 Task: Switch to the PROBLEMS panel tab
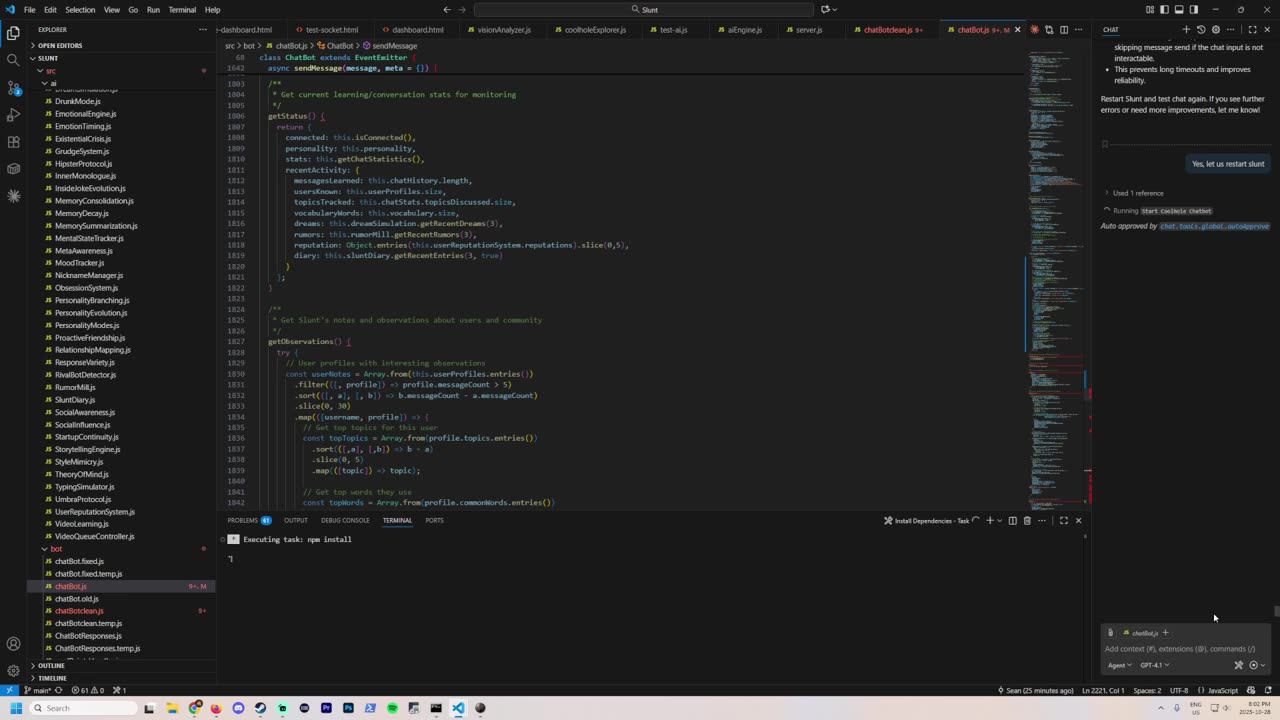pos(249,520)
